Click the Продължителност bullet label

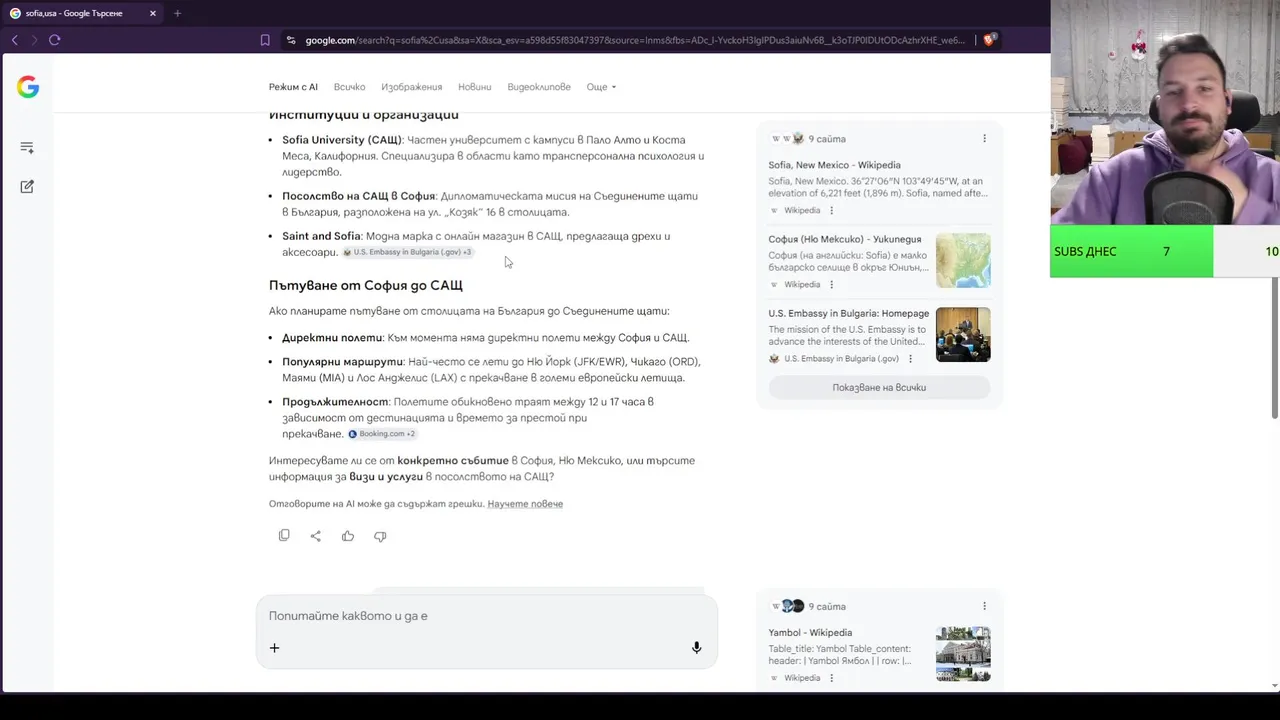coord(335,402)
